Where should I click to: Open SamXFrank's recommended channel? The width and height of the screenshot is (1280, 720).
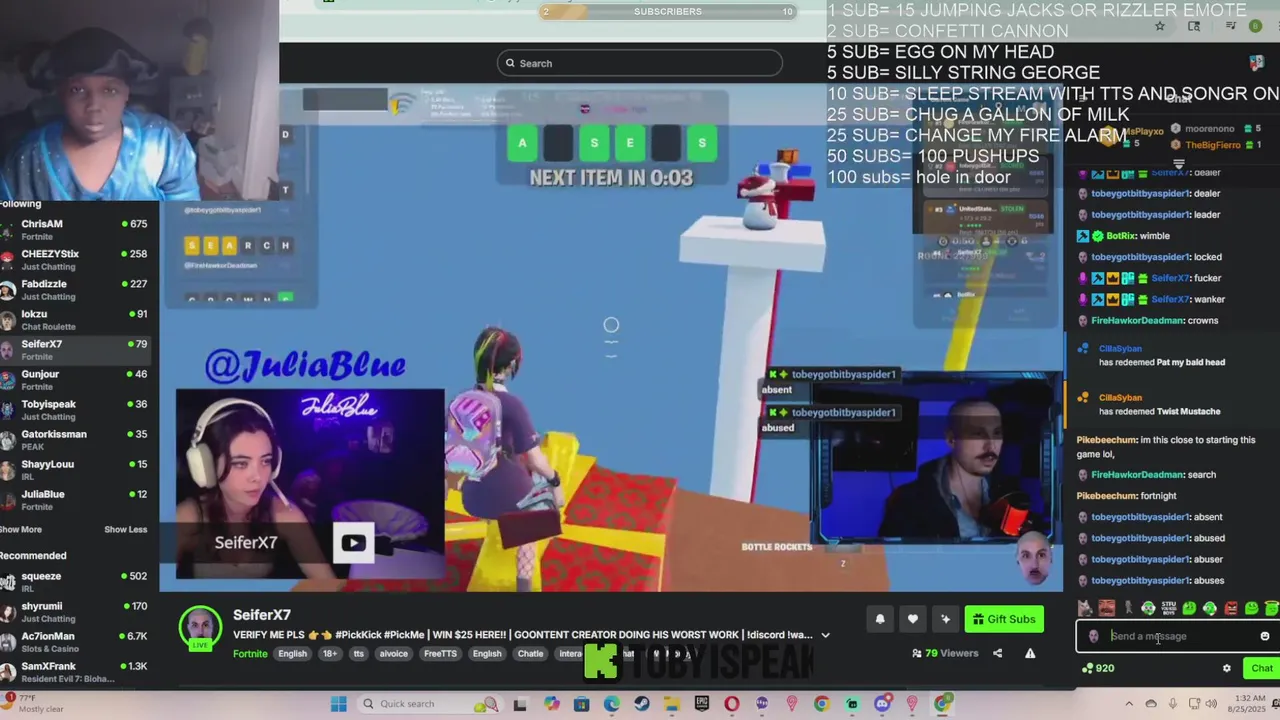click(75, 672)
